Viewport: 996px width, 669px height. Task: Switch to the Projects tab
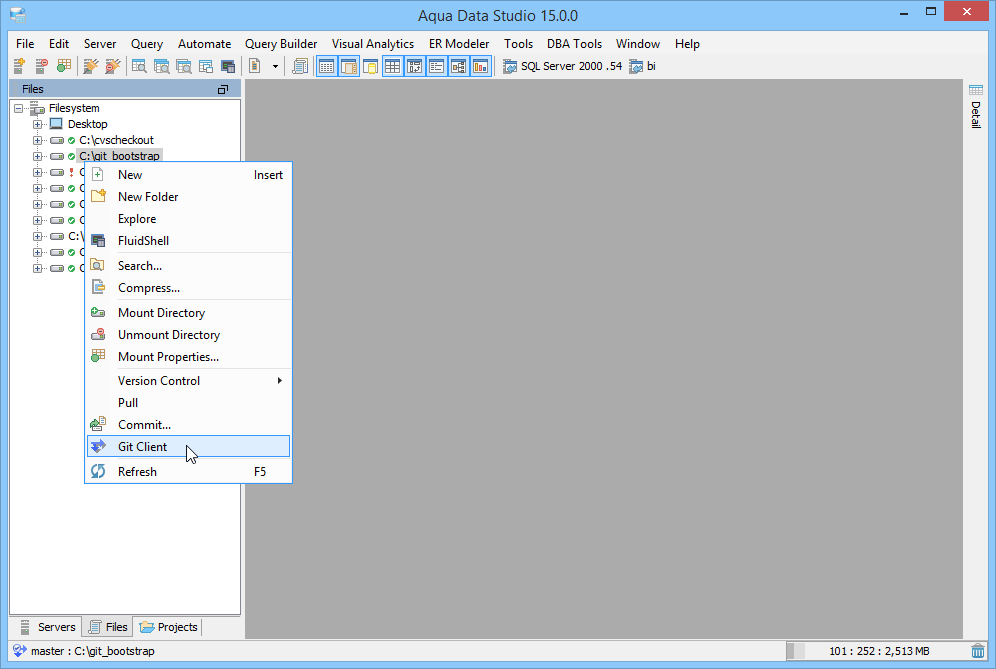[x=168, y=627]
